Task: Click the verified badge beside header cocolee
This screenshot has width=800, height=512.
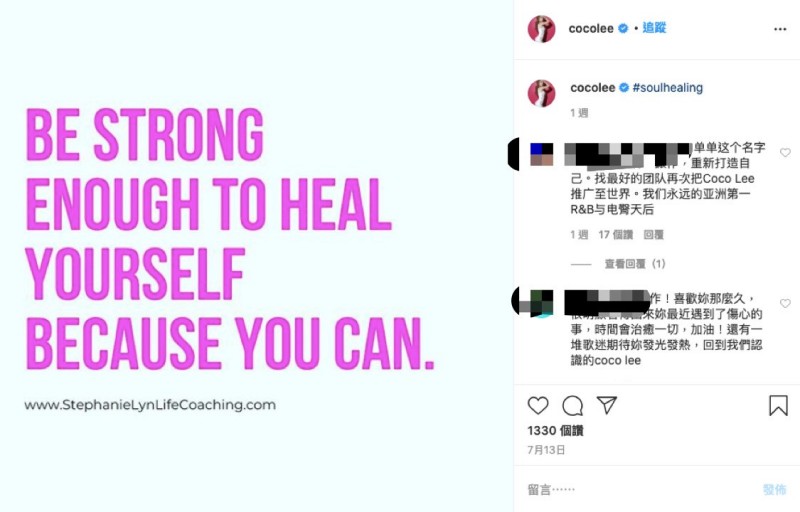Action: [623, 29]
